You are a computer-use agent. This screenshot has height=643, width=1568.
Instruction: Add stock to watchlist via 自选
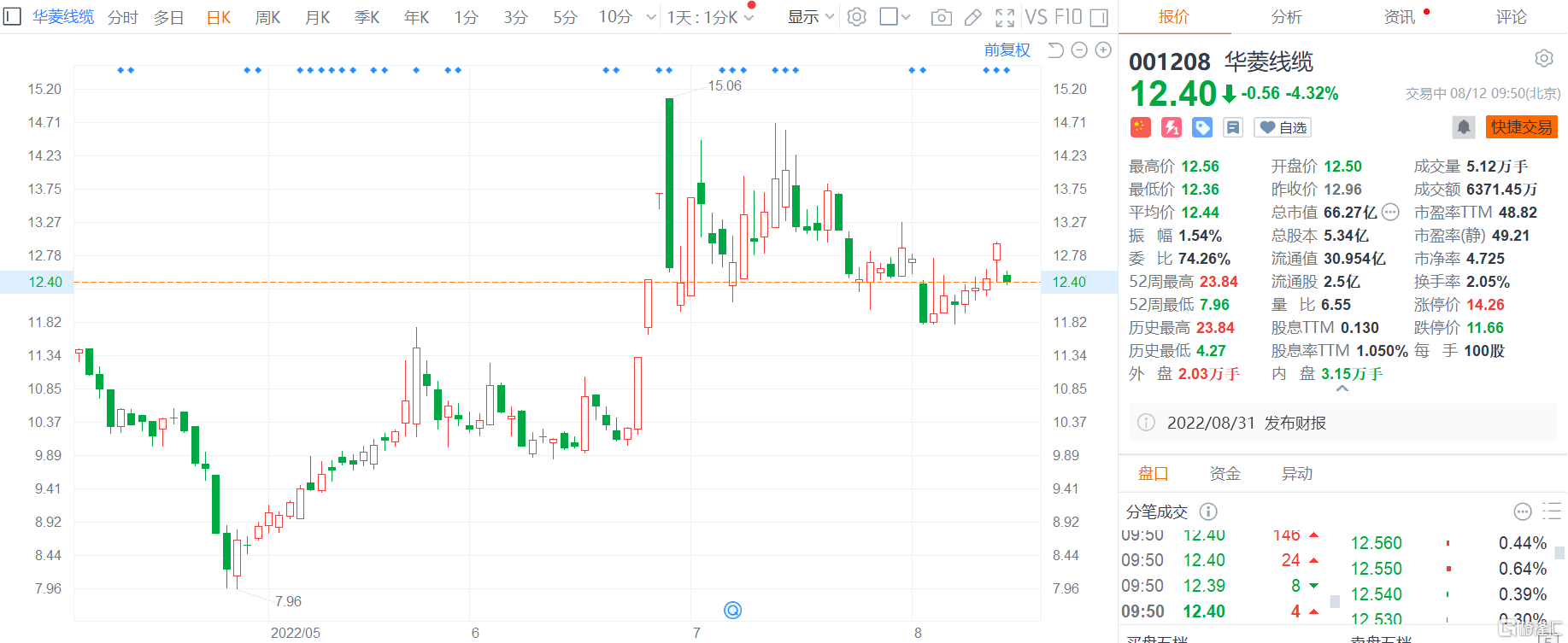[x=1283, y=127]
